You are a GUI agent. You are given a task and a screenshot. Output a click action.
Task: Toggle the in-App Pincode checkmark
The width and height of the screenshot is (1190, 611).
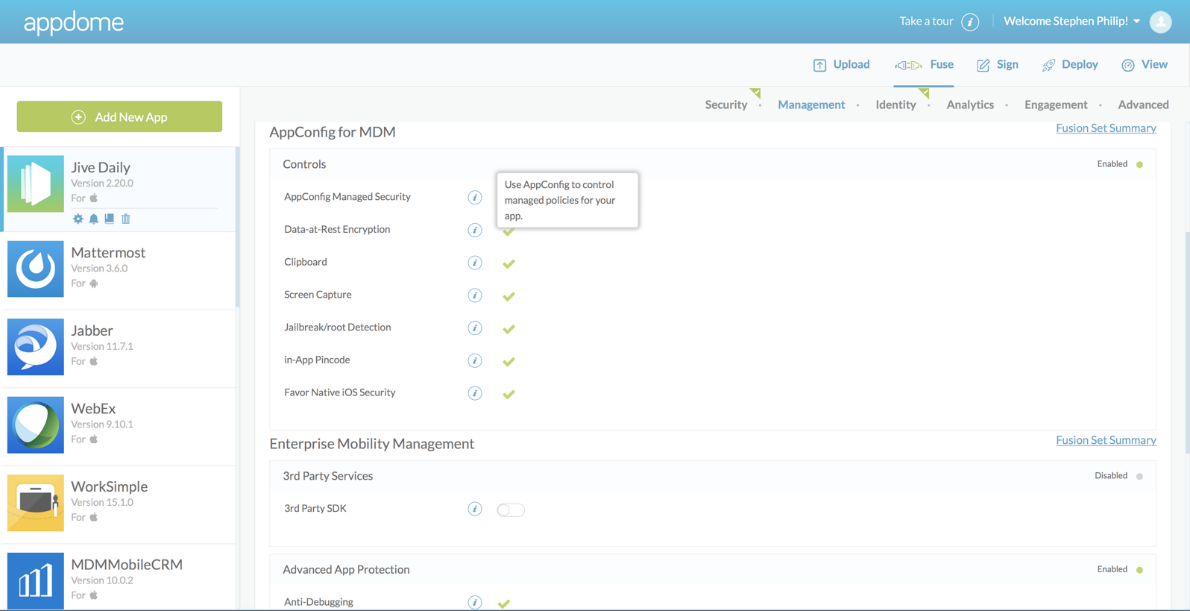(509, 361)
